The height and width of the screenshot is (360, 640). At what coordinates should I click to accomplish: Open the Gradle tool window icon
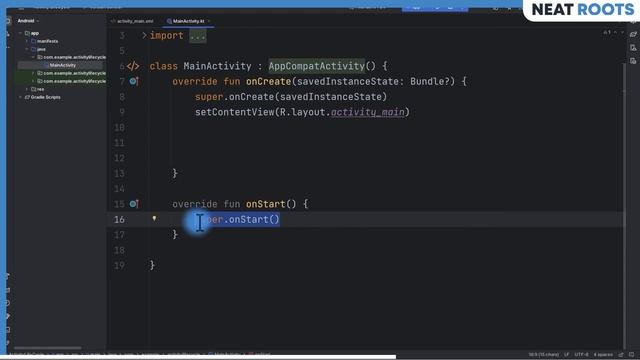(633, 35)
